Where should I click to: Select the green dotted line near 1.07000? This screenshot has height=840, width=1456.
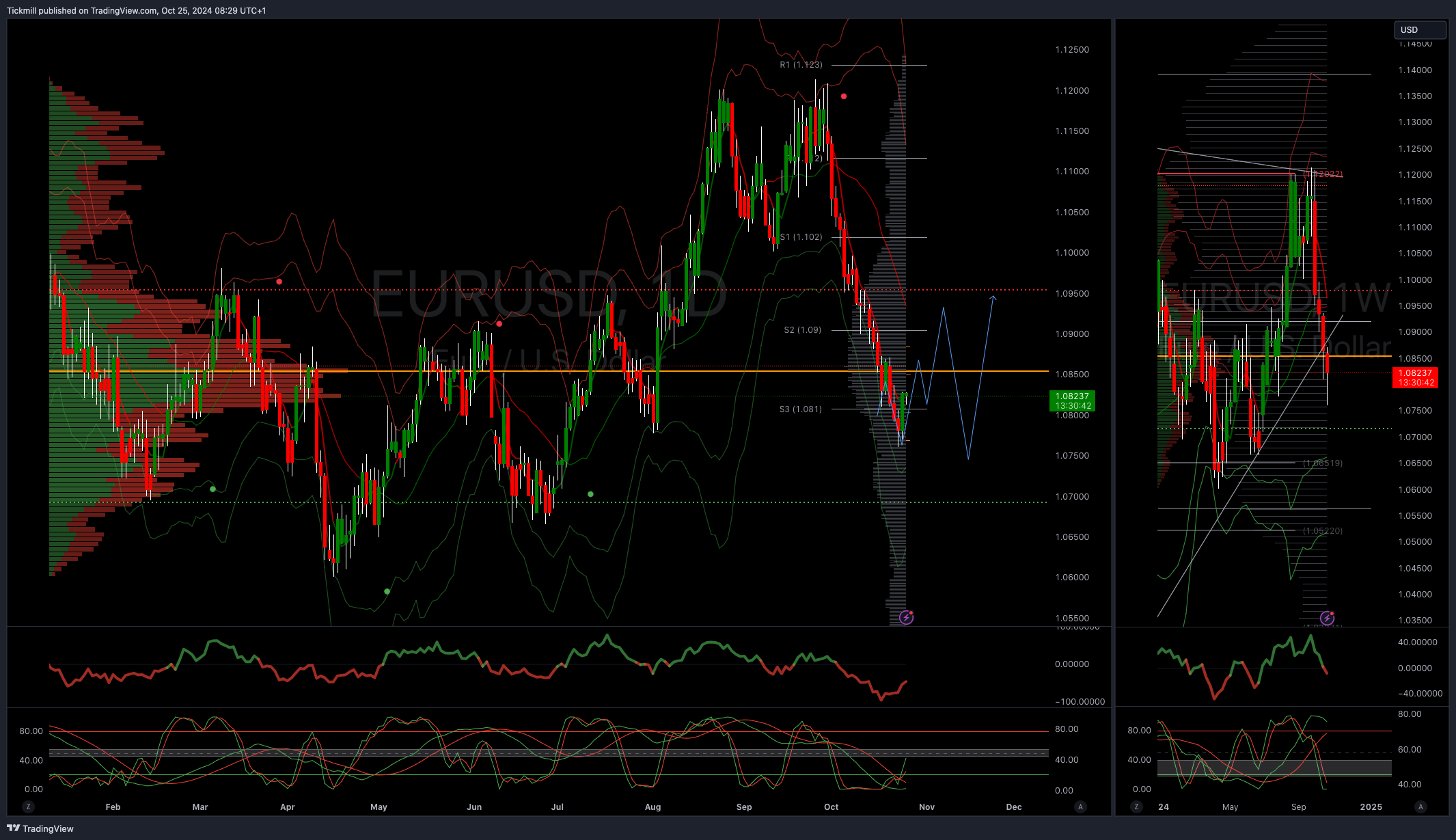[x=549, y=502]
